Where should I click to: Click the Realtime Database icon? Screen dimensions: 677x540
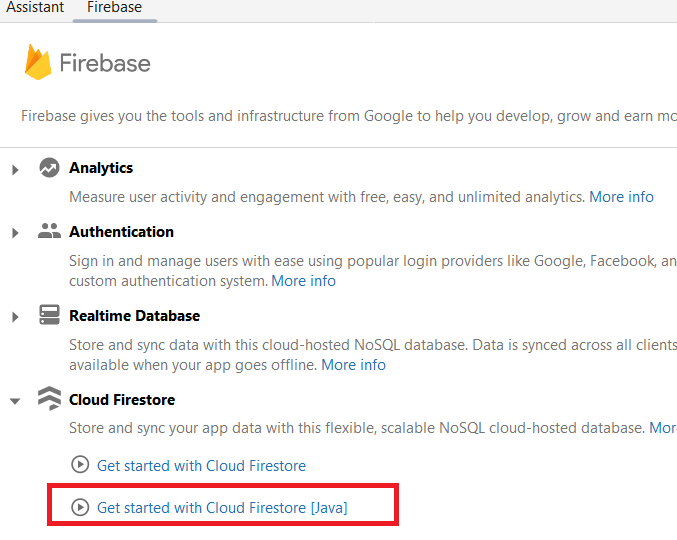[49, 316]
